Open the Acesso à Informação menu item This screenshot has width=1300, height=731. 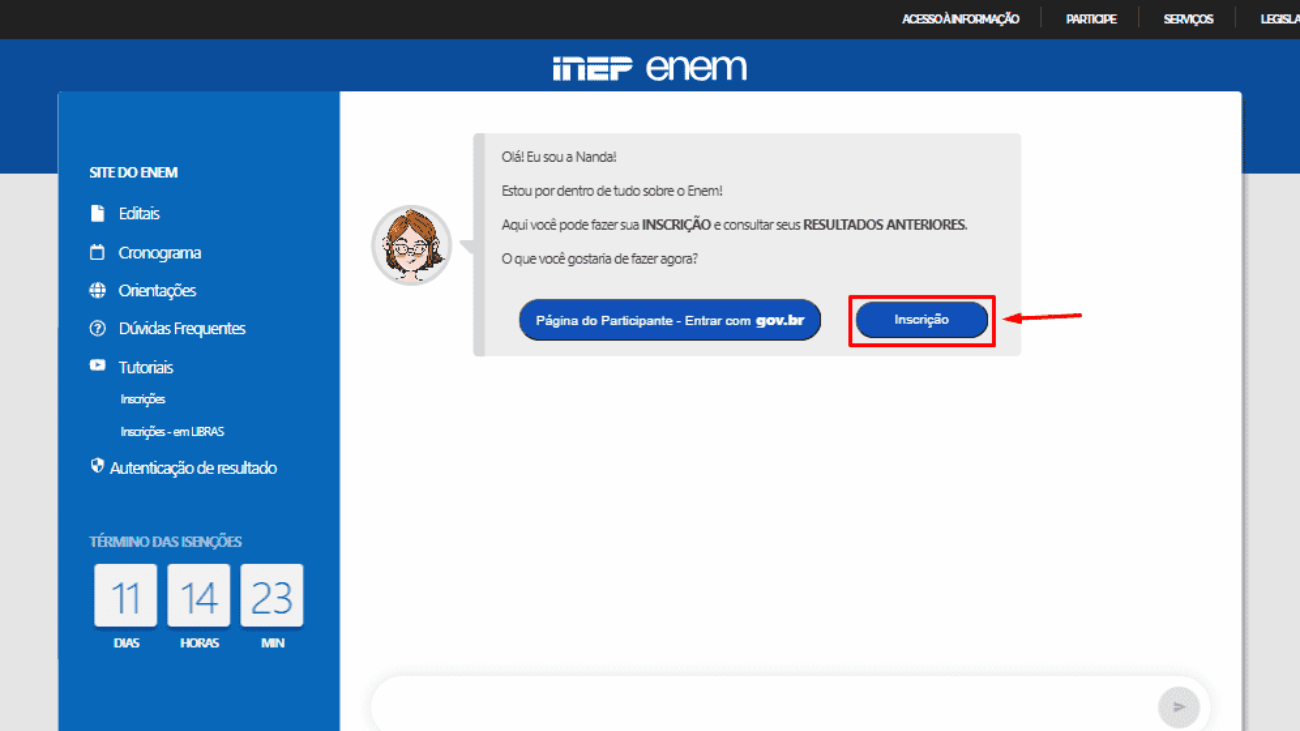(x=961, y=19)
